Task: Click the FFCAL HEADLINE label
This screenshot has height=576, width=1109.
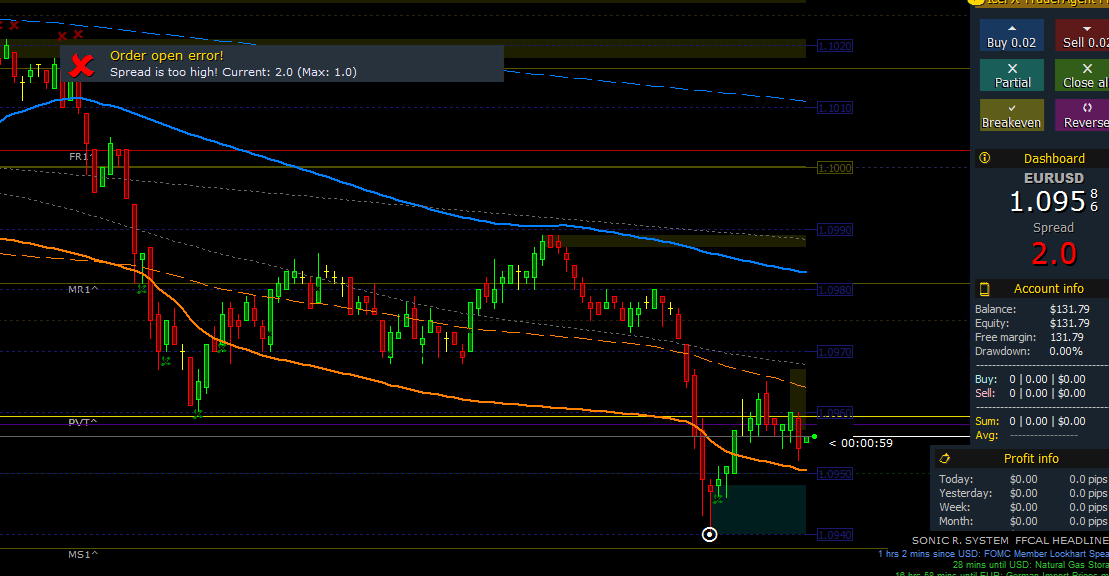Action: [x=1062, y=540]
